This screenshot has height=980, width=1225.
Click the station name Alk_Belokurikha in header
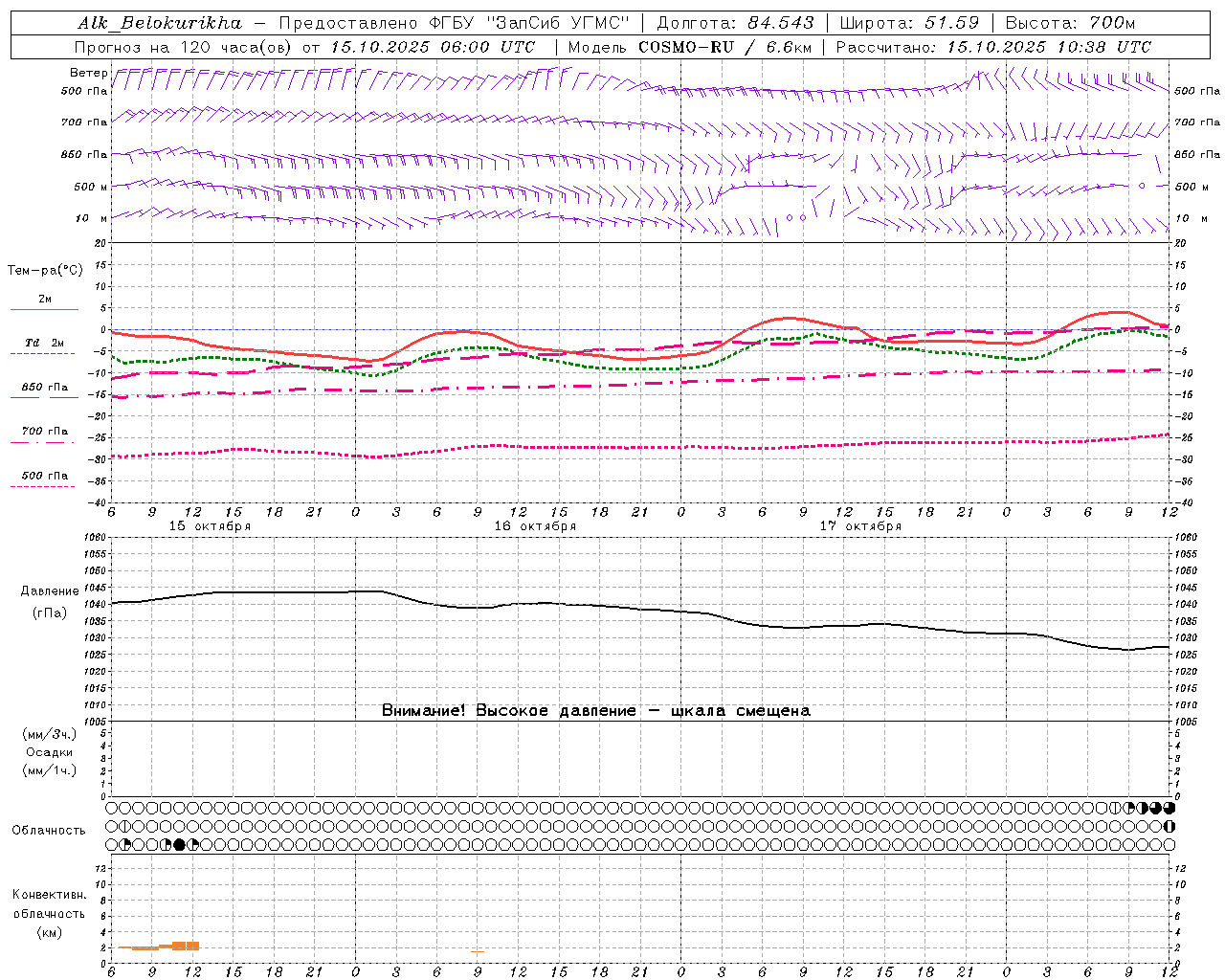(160, 23)
